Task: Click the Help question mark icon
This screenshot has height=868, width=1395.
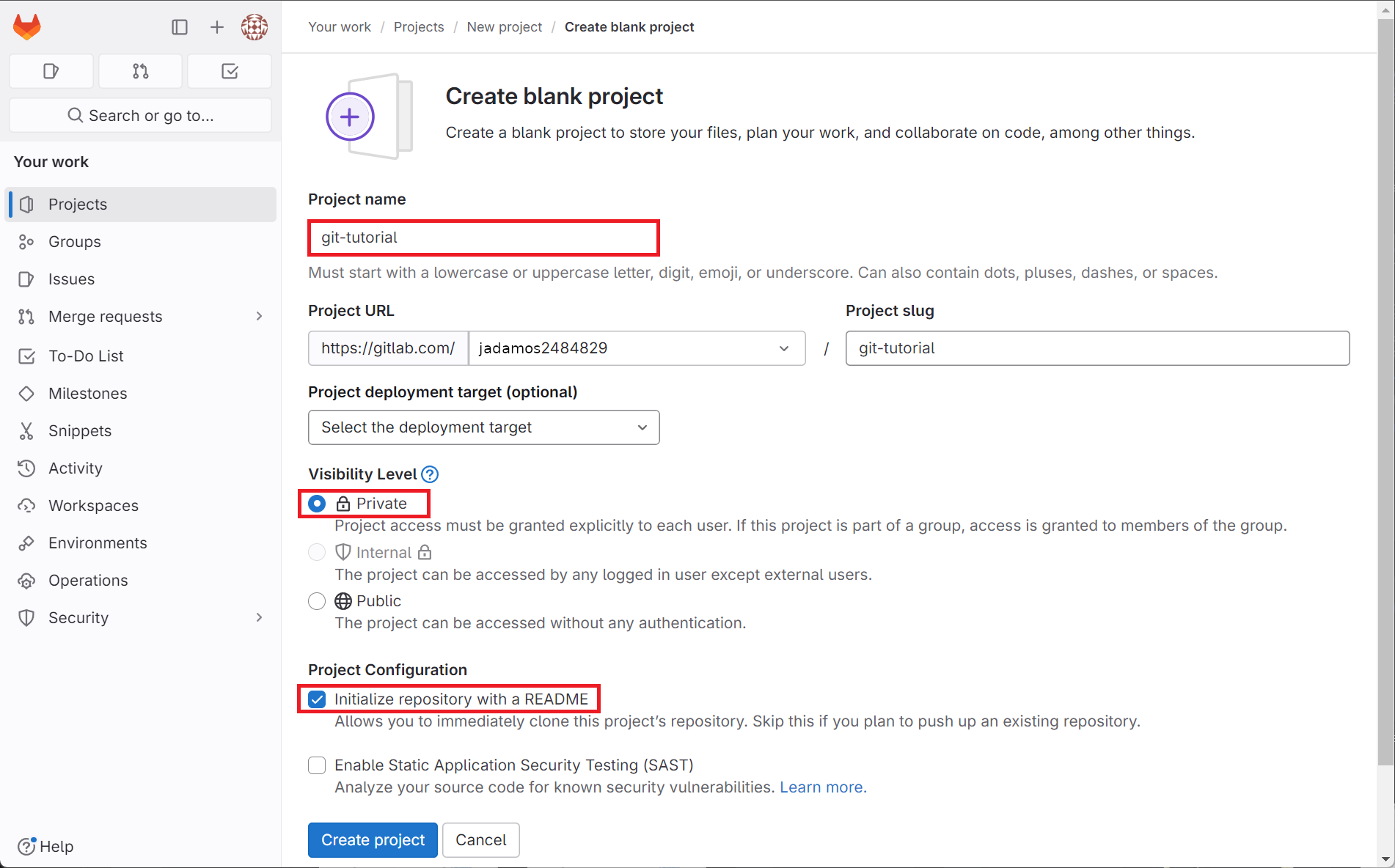Action: [27, 846]
